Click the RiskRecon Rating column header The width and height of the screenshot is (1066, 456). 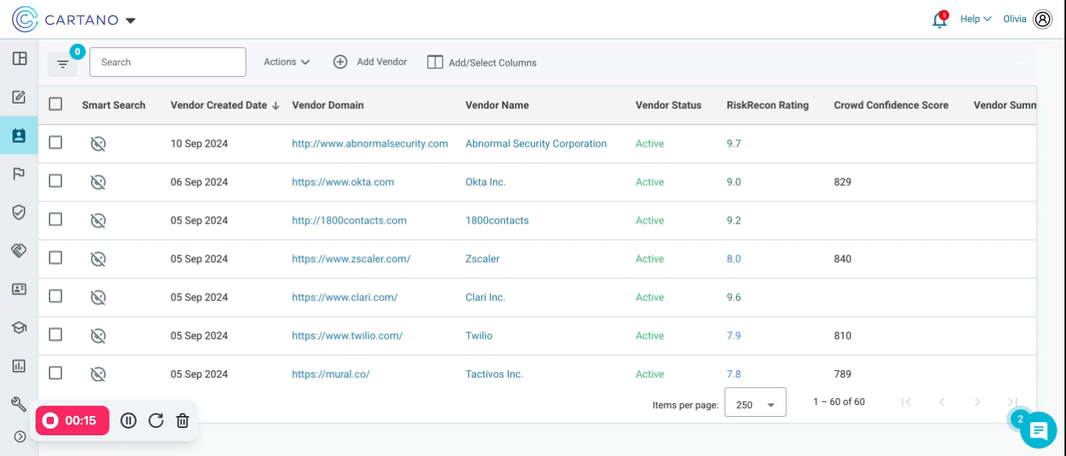[x=768, y=105]
